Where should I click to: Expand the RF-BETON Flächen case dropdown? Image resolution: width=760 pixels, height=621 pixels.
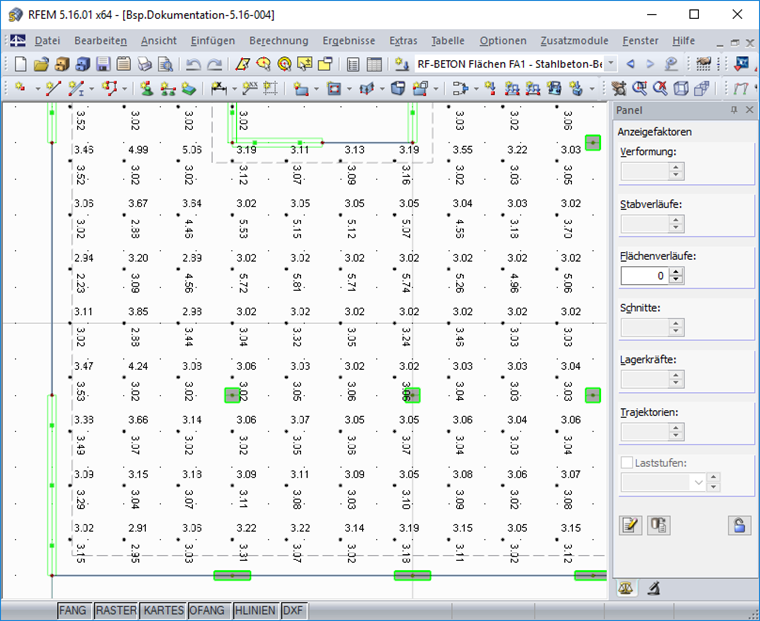[612, 64]
